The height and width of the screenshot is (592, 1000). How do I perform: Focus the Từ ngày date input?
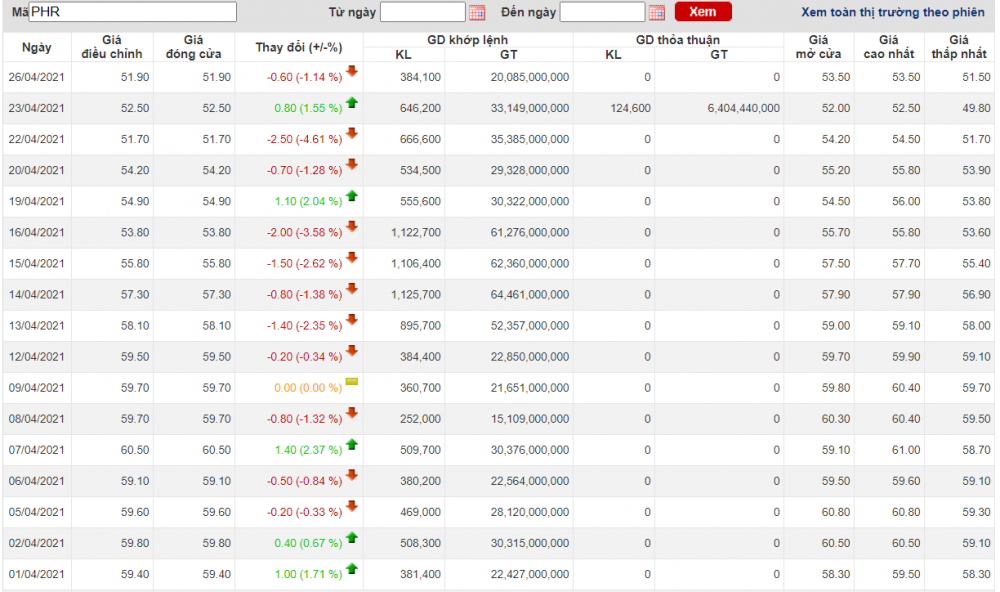click(x=423, y=11)
